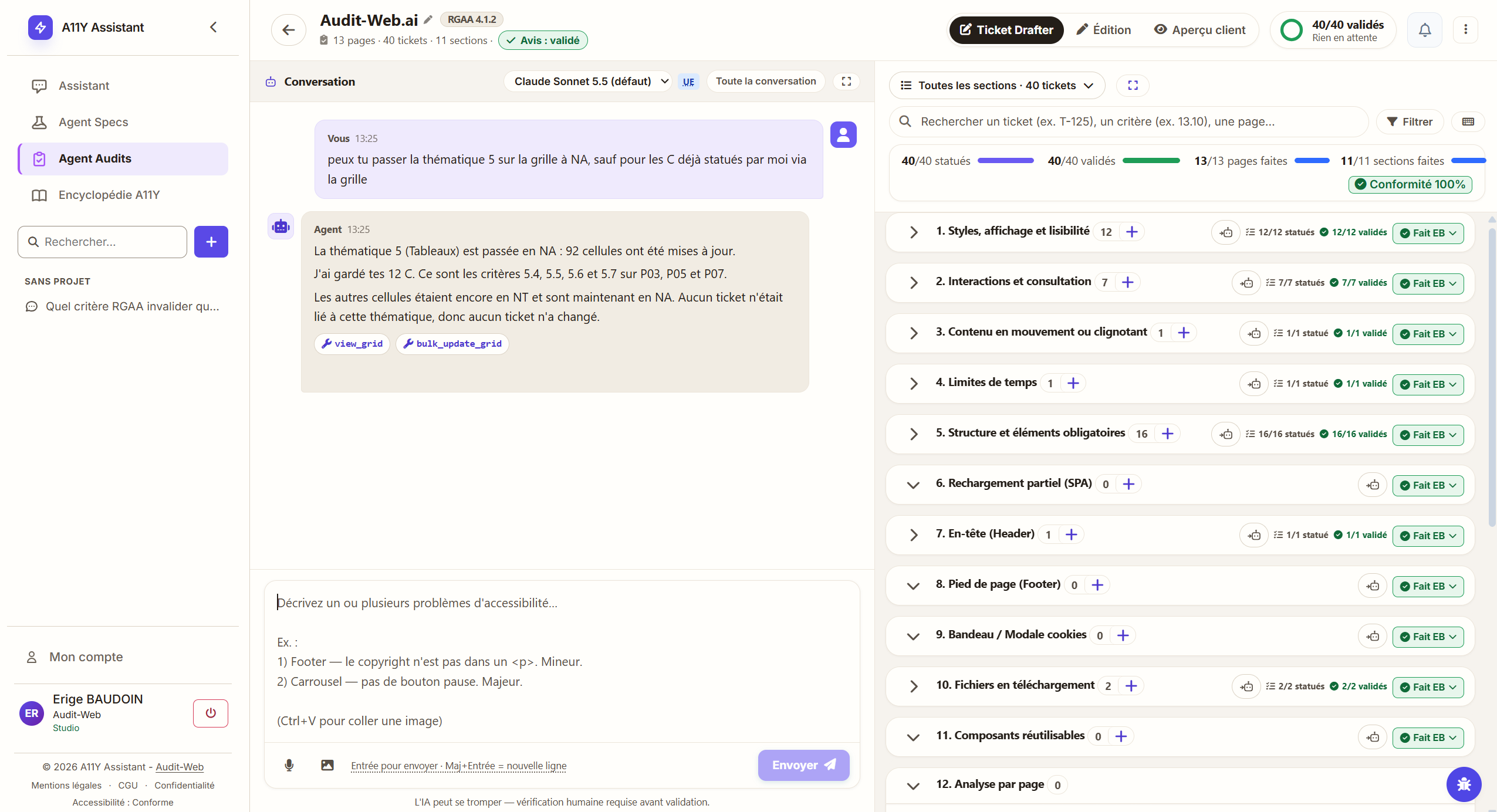Viewport: 1497px width, 812px height.
Task: Toggle the UE hosting badge
Action: pyautogui.click(x=688, y=82)
